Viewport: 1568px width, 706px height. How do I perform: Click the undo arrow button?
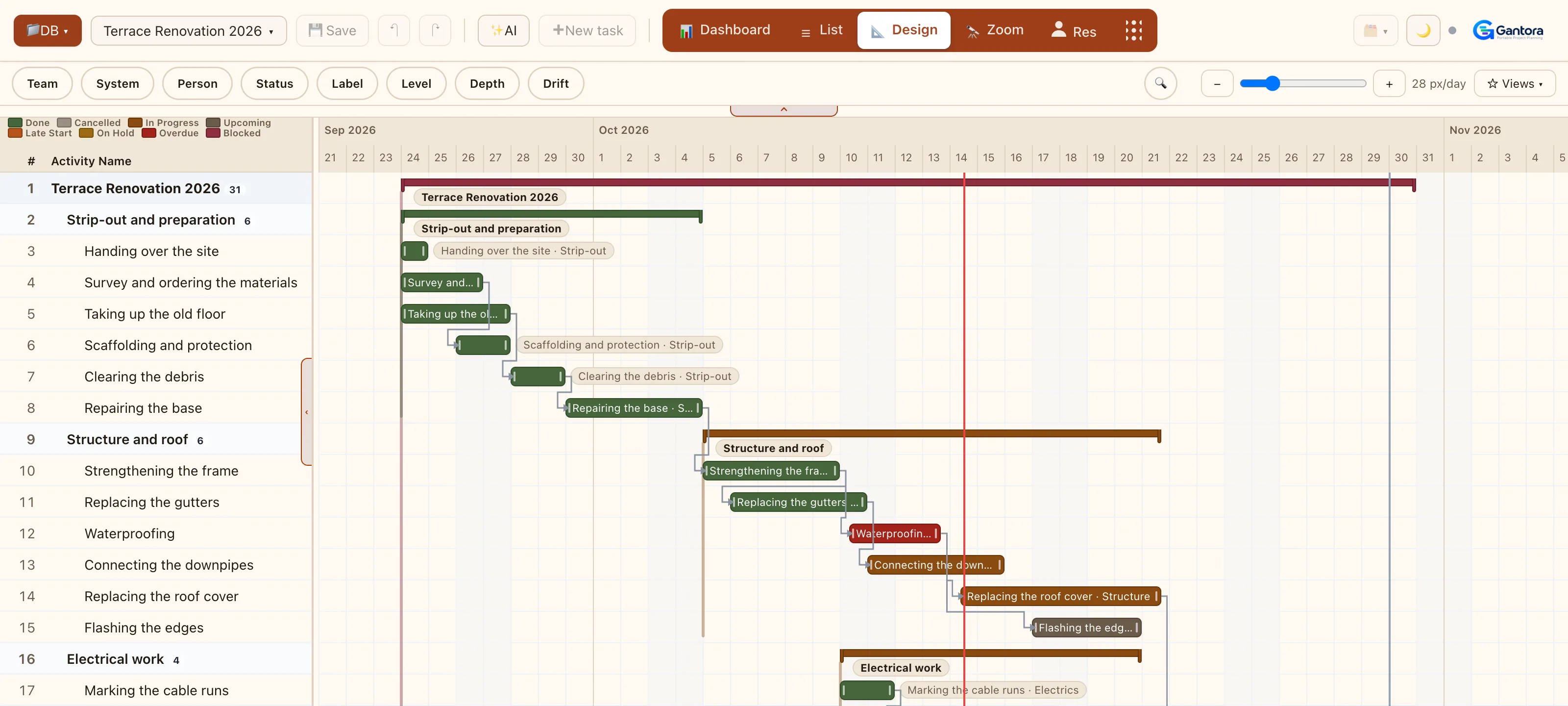(394, 30)
